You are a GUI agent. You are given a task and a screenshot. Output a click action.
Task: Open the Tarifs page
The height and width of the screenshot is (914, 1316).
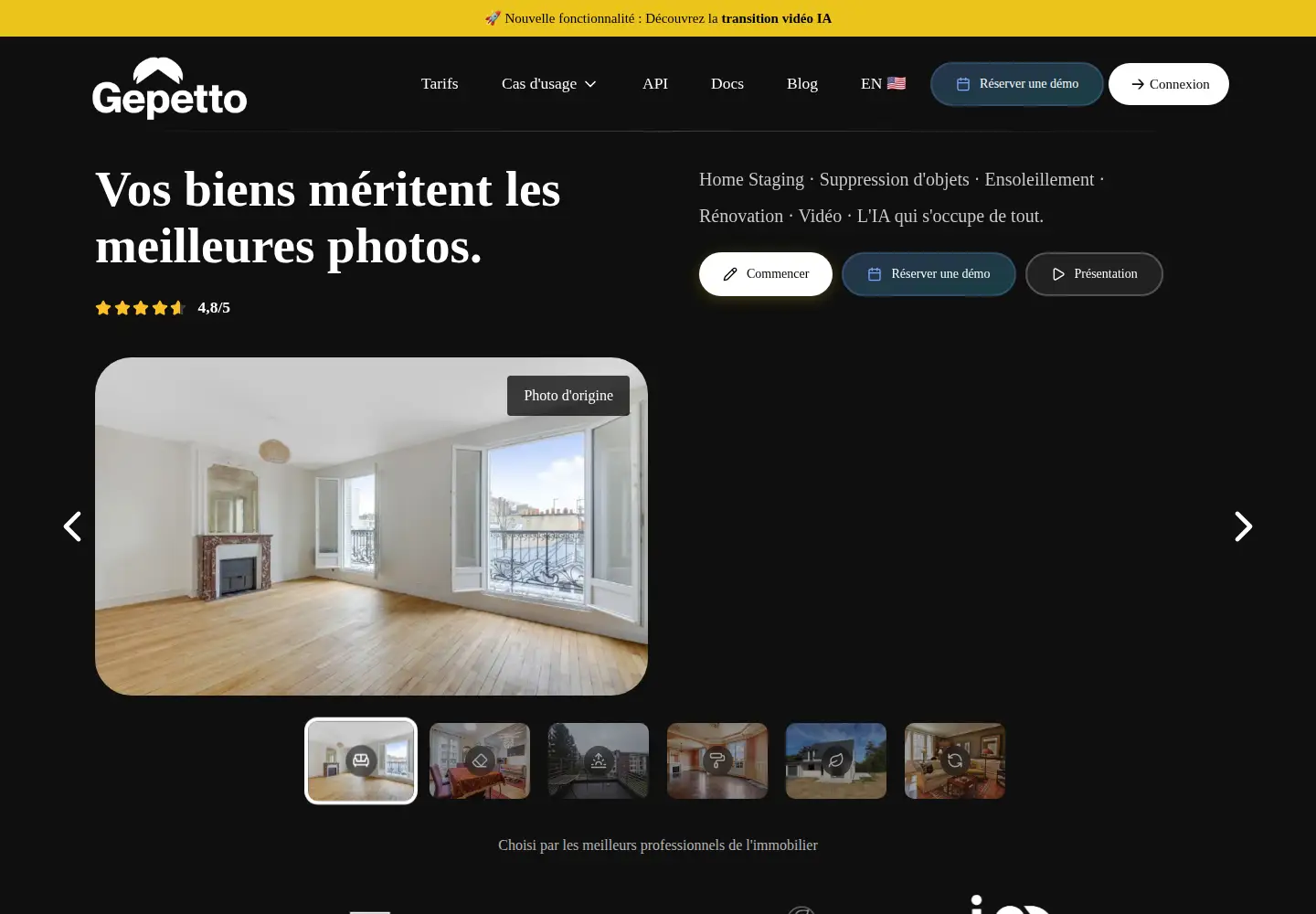click(x=440, y=83)
